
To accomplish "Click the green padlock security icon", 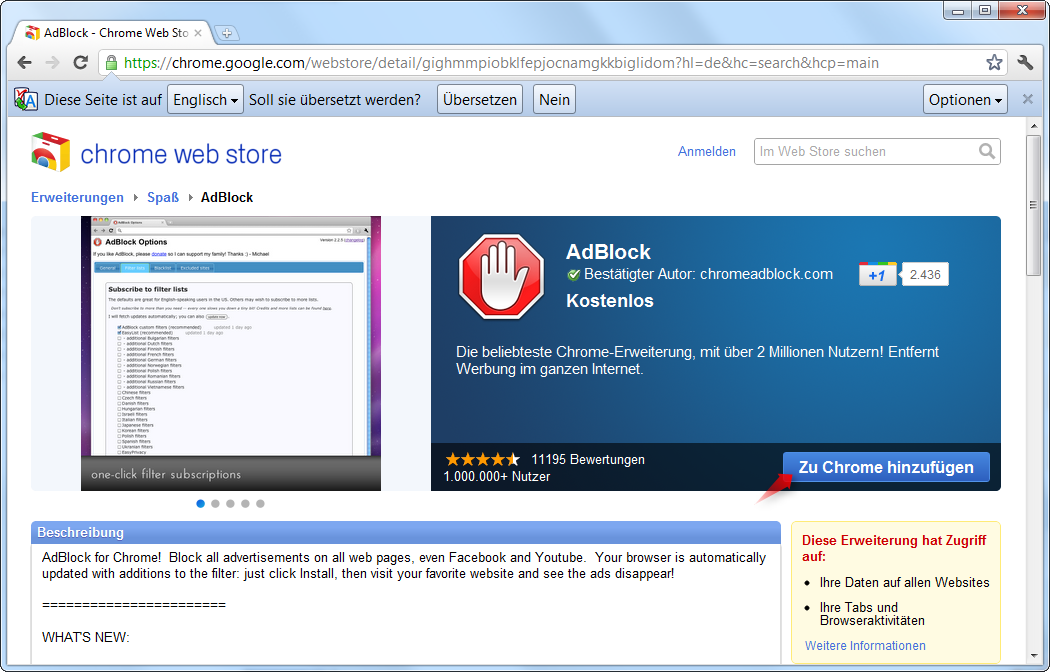I will 111,63.
